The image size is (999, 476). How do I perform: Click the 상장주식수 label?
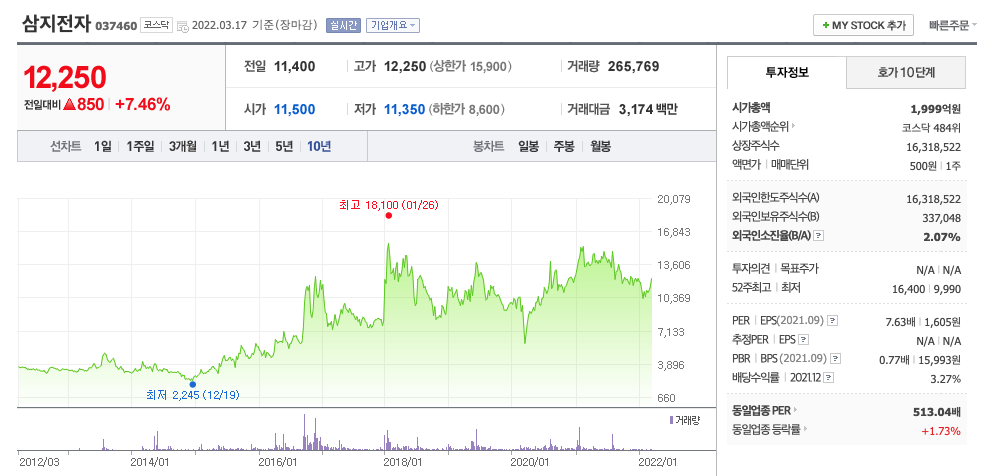756,146
